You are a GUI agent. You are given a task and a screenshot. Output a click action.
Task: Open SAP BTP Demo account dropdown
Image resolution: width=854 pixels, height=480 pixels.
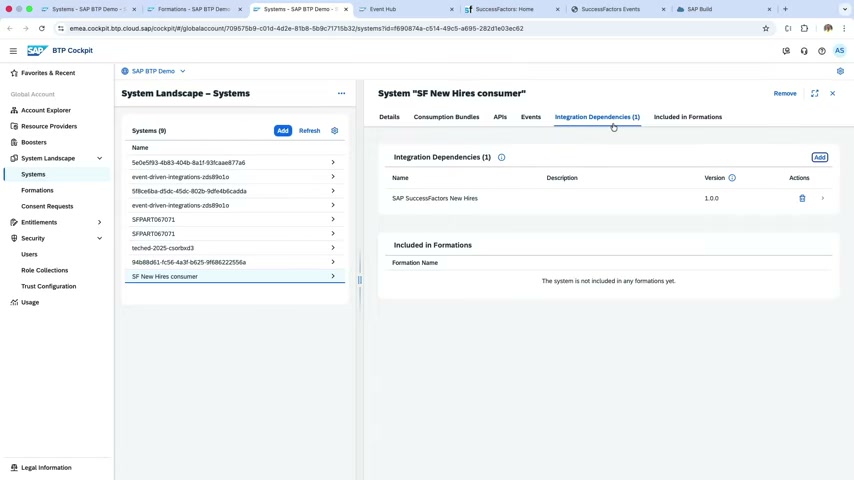[x=154, y=71]
